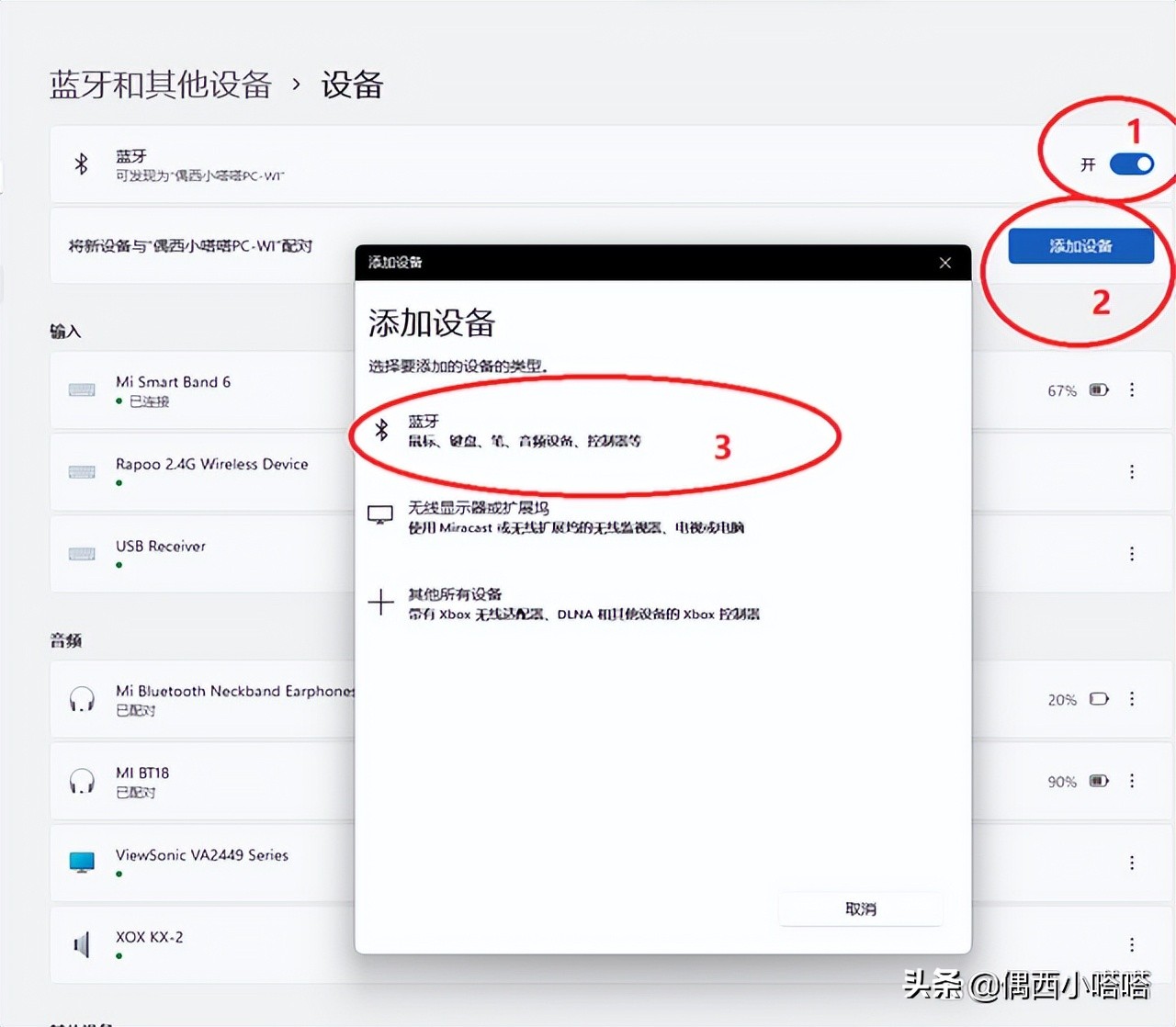Click the headphone icon of MI BT18

pyautogui.click(x=81, y=780)
